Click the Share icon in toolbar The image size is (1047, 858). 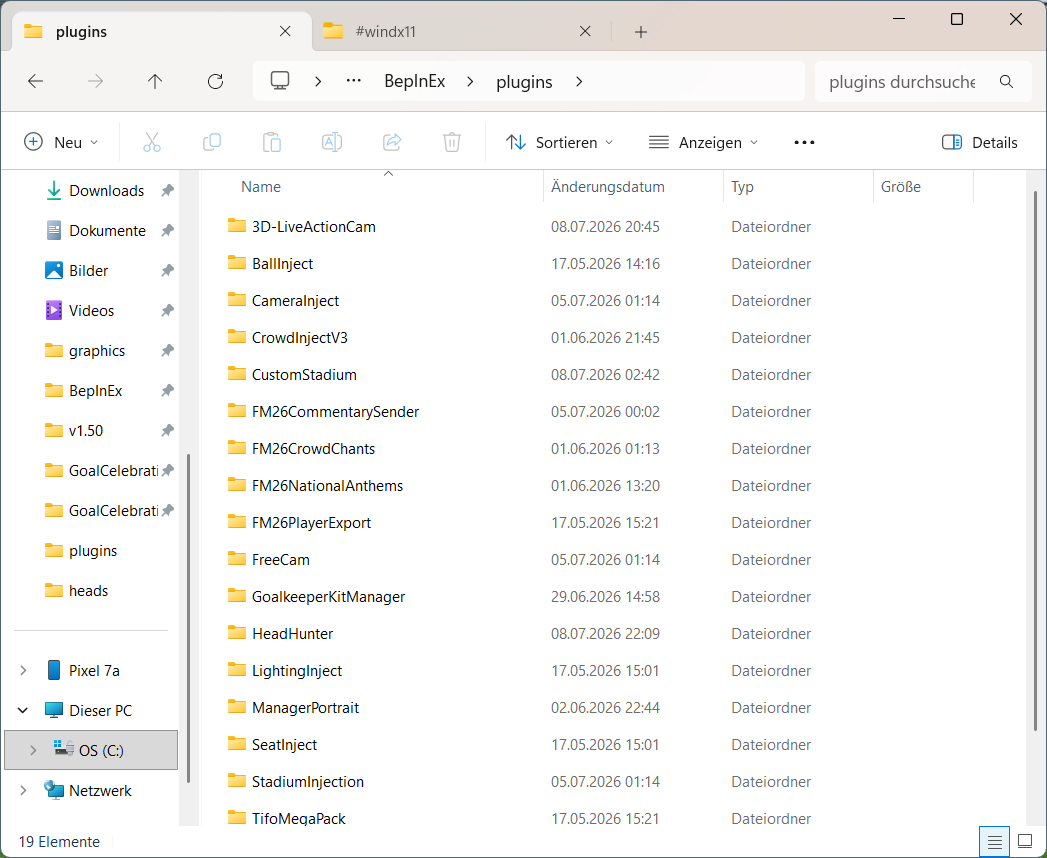(x=392, y=142)
